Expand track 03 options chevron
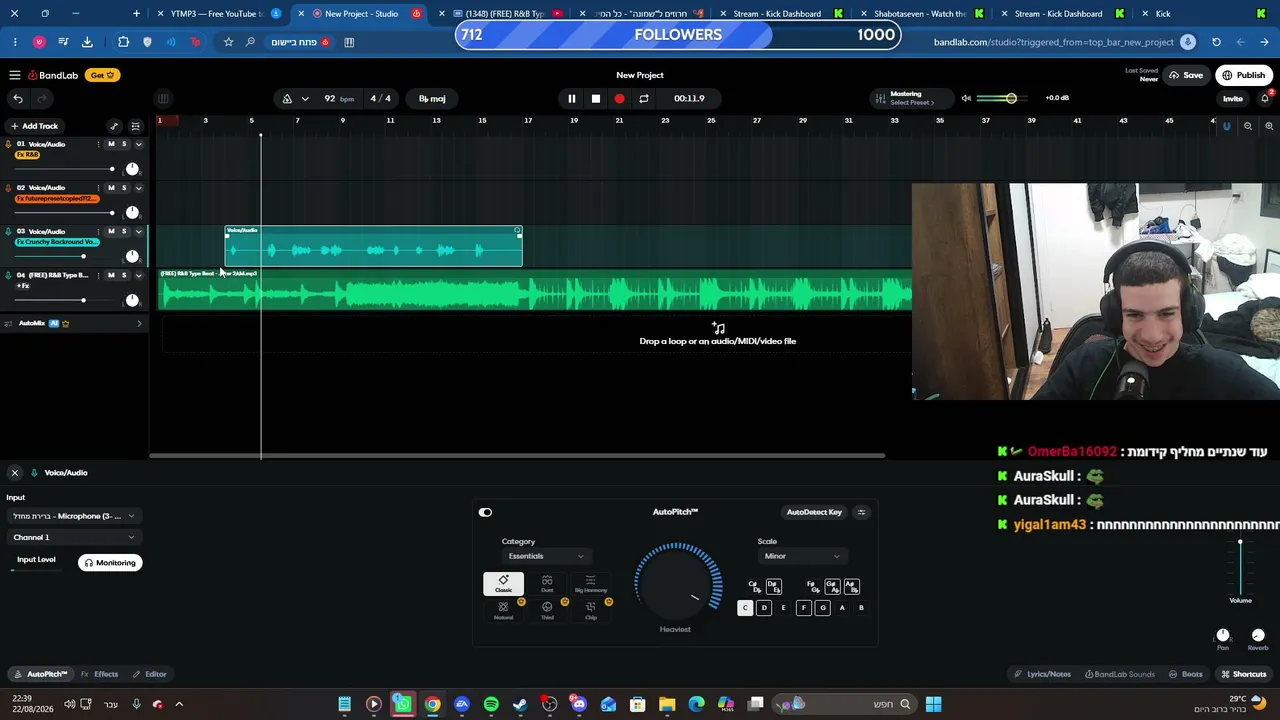 tap(138, 231)
